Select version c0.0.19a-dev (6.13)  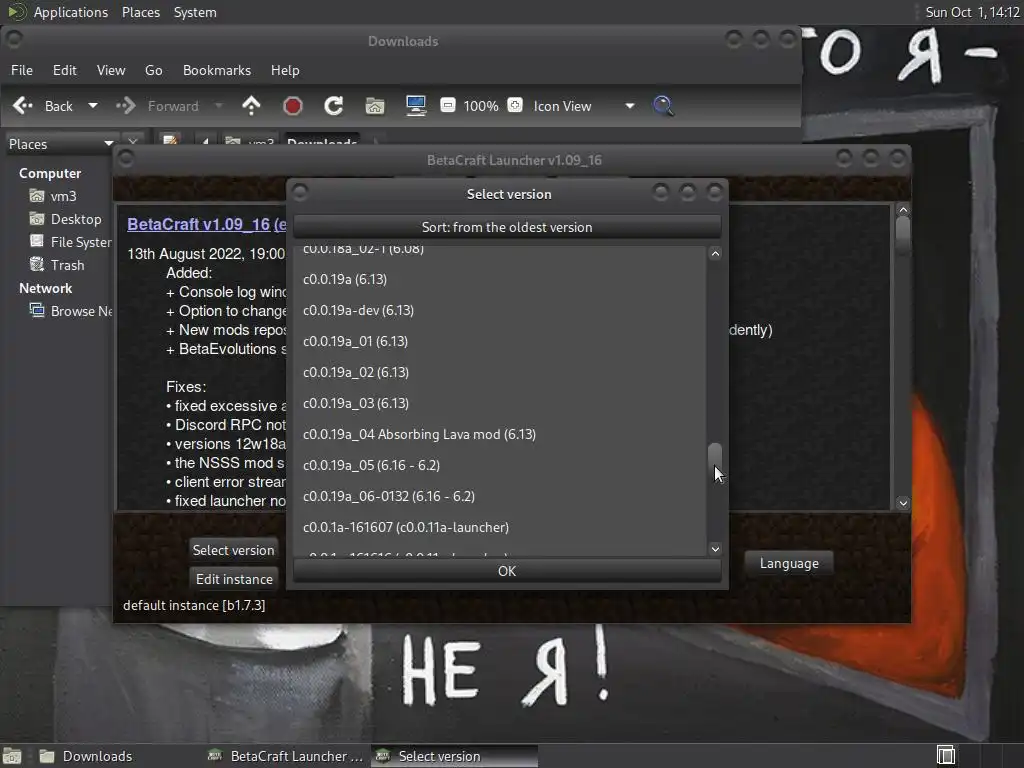(500, 310)
